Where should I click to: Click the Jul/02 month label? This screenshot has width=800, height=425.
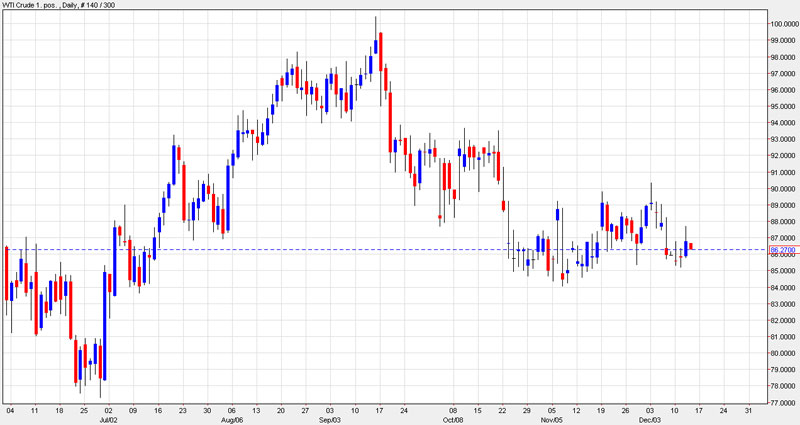point(109,419)
